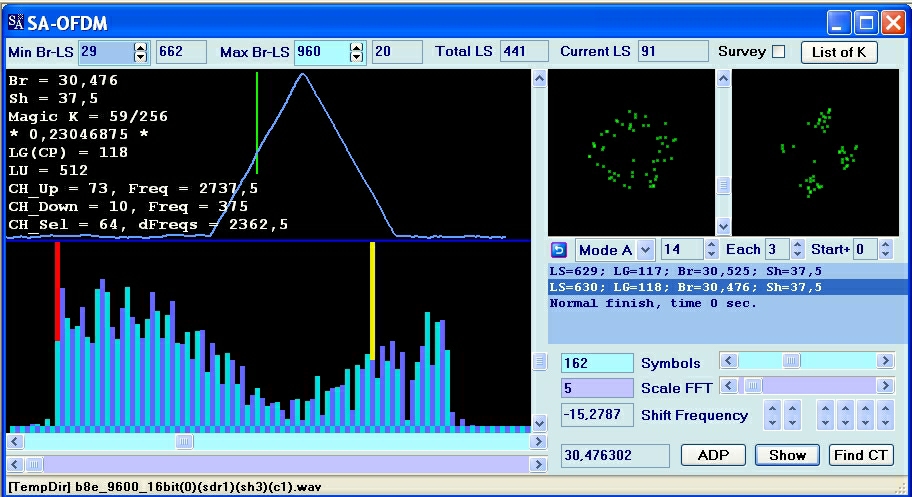Click the List of K button
Image resolution: width=912 pixels, height=497 pixels.
click(839, 52)
